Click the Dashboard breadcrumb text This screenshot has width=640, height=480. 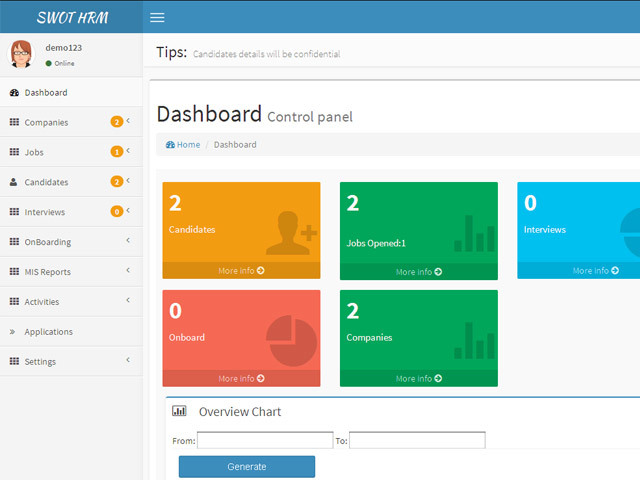(x=235, y=144)
